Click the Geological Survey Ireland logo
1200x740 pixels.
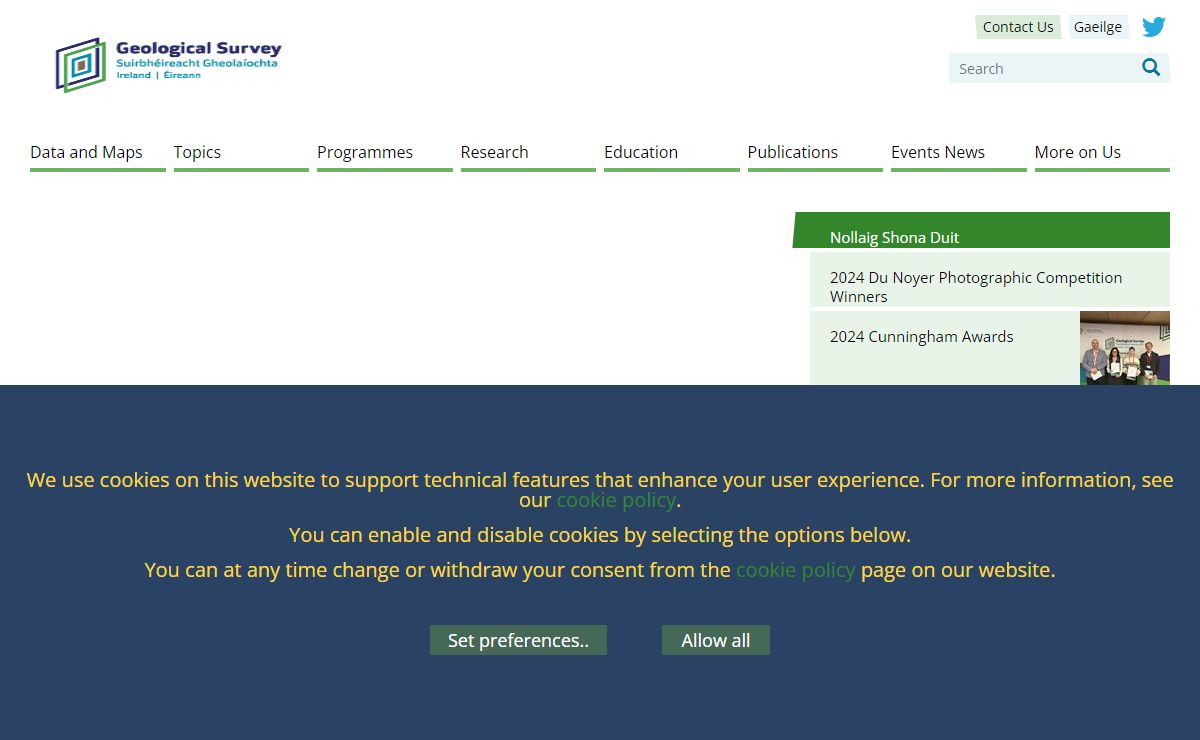(x=168, y=64)
